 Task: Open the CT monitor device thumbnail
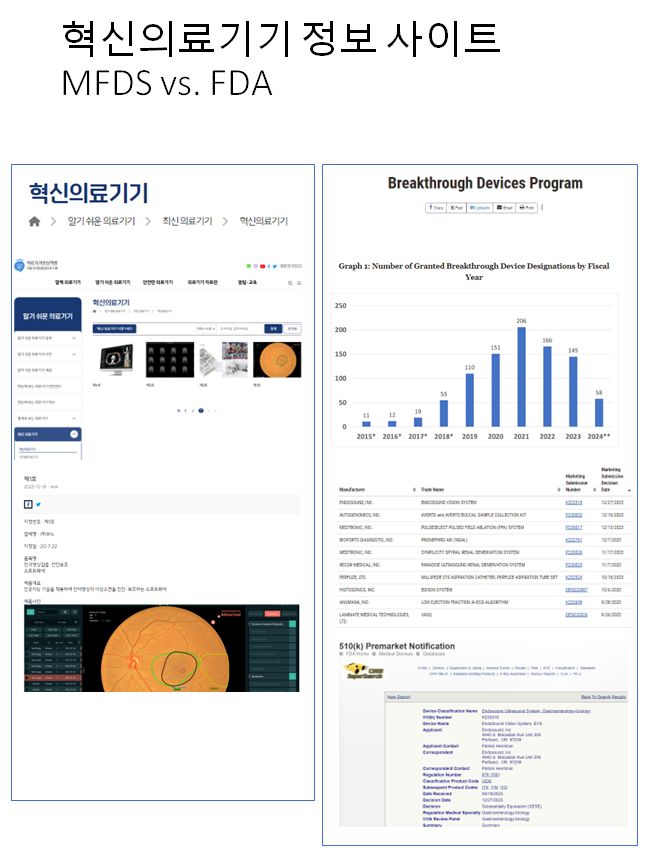point(117,360)
